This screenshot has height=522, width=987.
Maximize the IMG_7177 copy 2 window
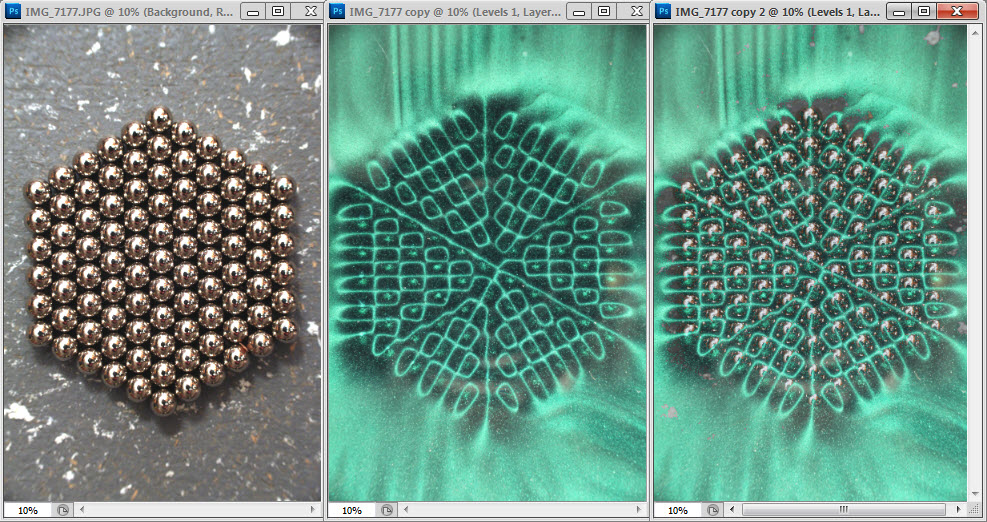[923, 11]
